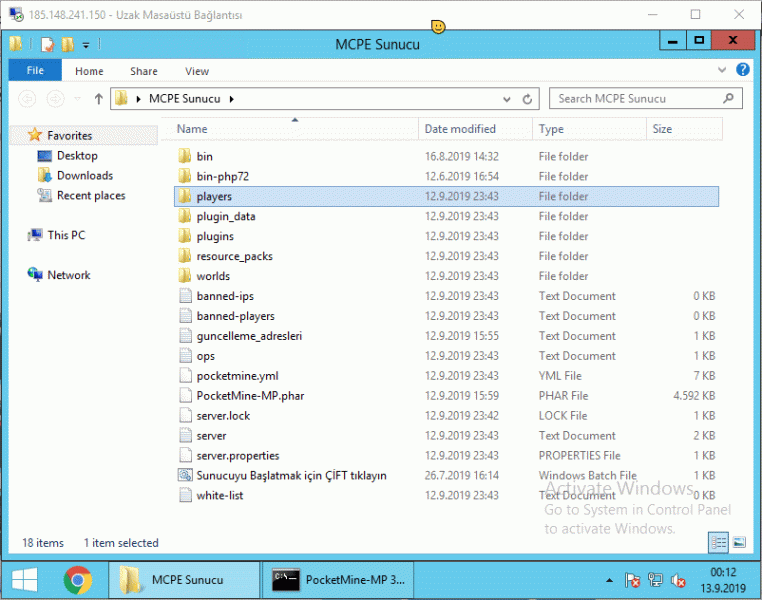Select the plugin_data folder icon
The height and width of the screenshot is (600, 762).
pos(185,216)
